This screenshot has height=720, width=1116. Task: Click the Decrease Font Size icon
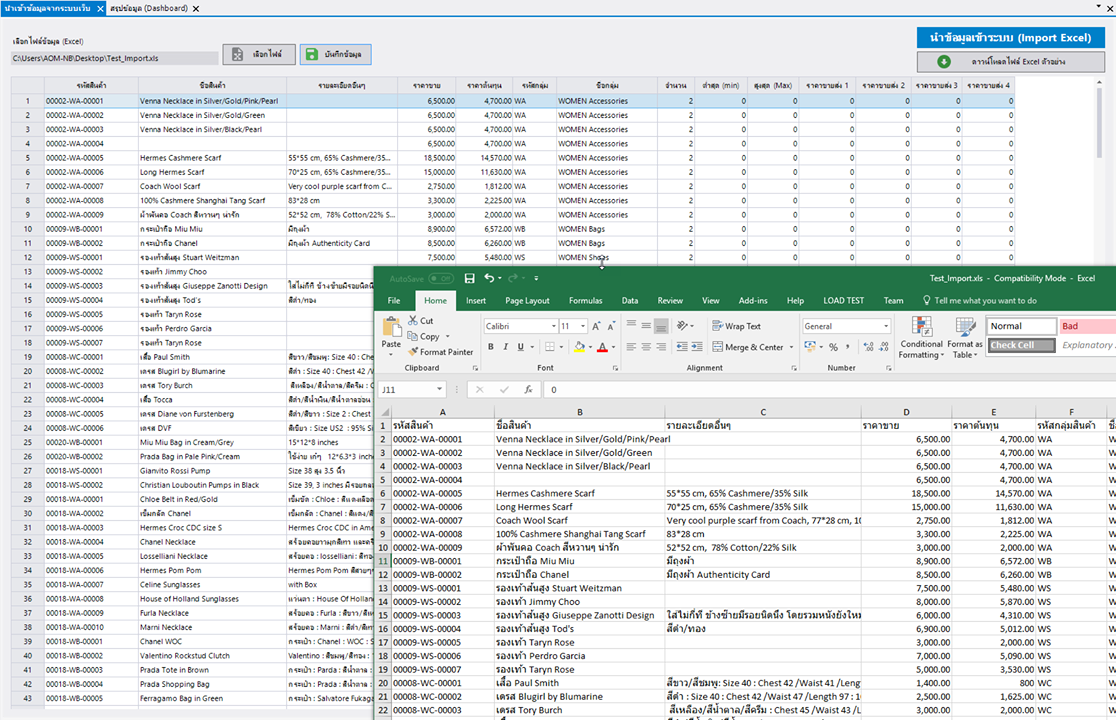tap(611, 327)
